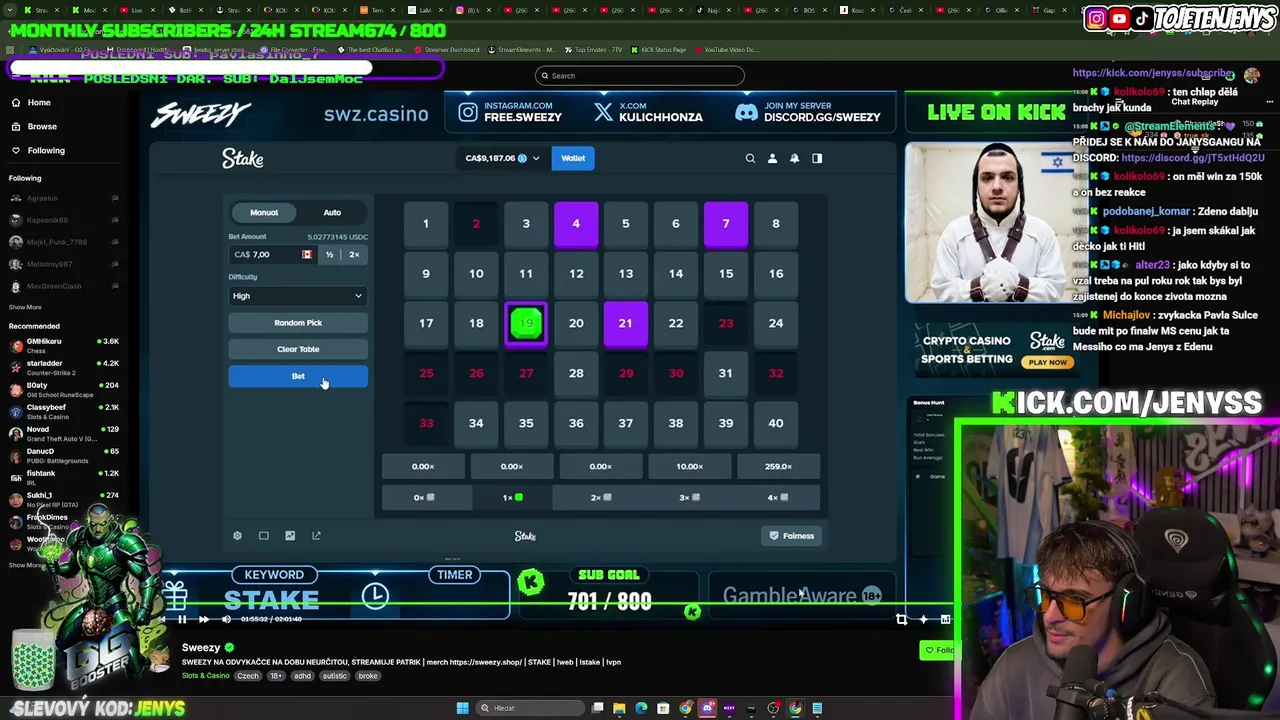Click the Random Pick button
This screenshot has height=720, width=1280.
pyautogui.click(x=298, y=323)
